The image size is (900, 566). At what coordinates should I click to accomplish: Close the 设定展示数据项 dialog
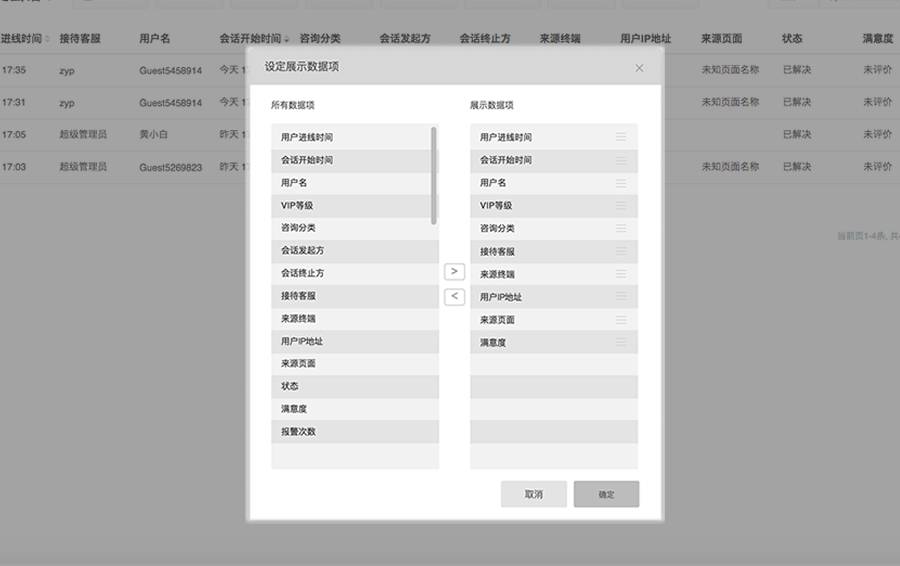639,68
